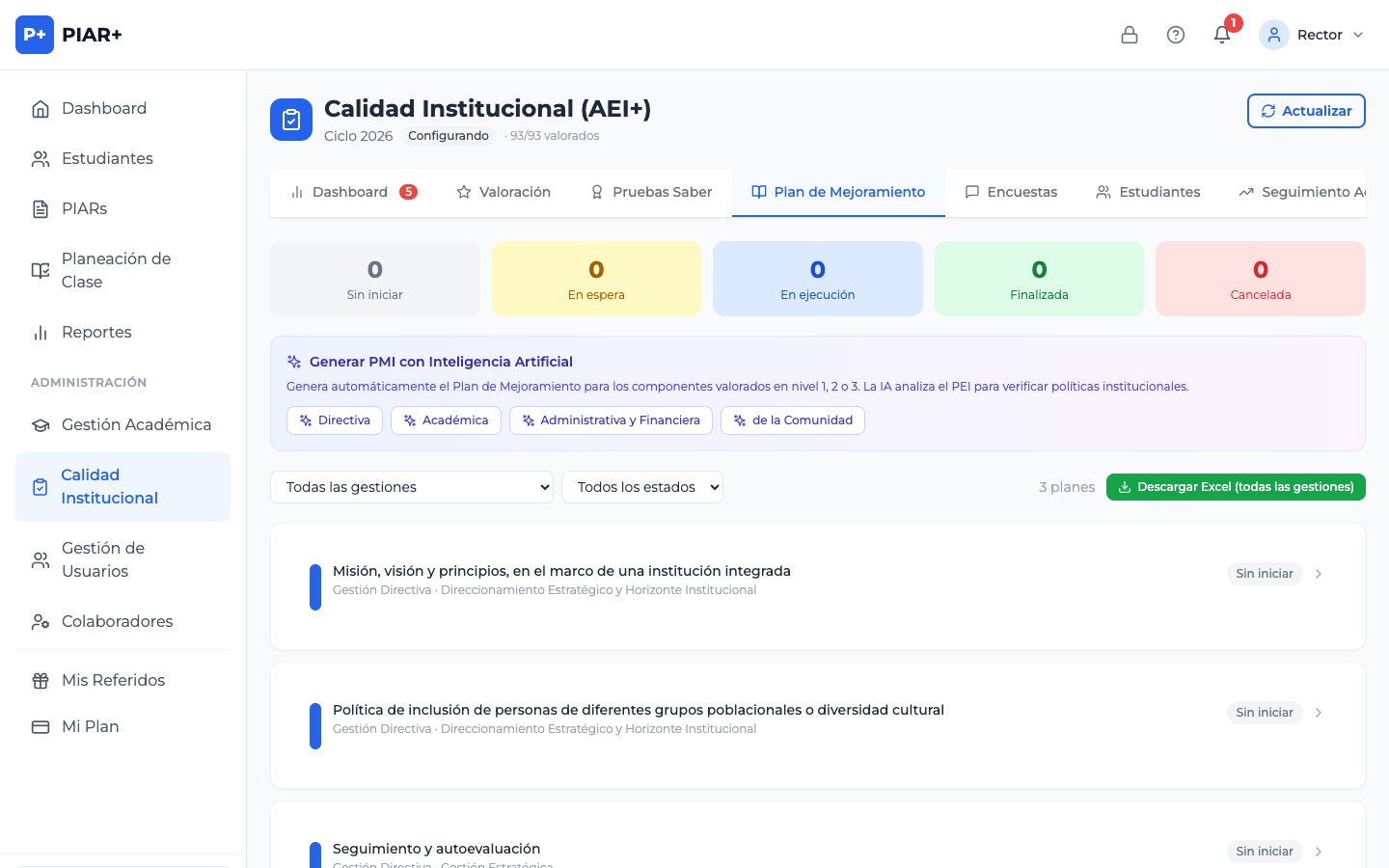
Task: Click the Actualizar button
Action: (x=1306, y=111)
